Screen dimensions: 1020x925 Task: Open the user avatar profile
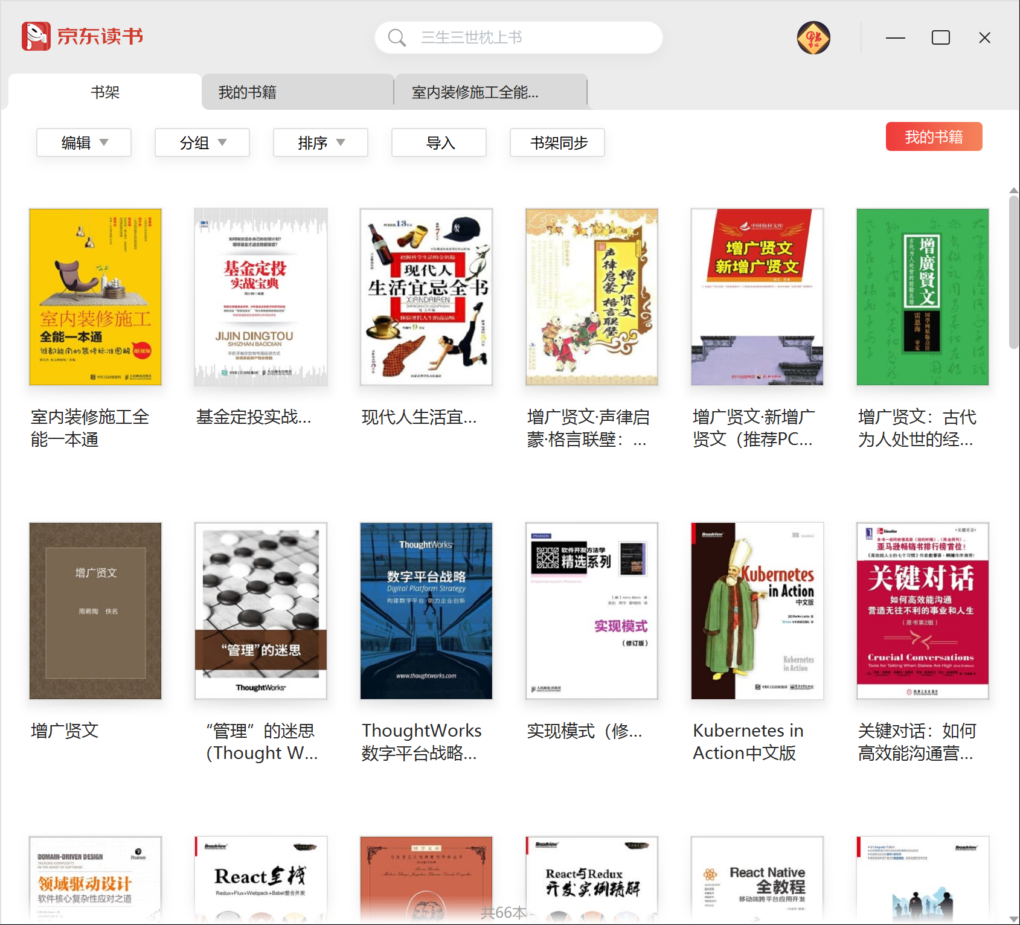coord(813,38)
